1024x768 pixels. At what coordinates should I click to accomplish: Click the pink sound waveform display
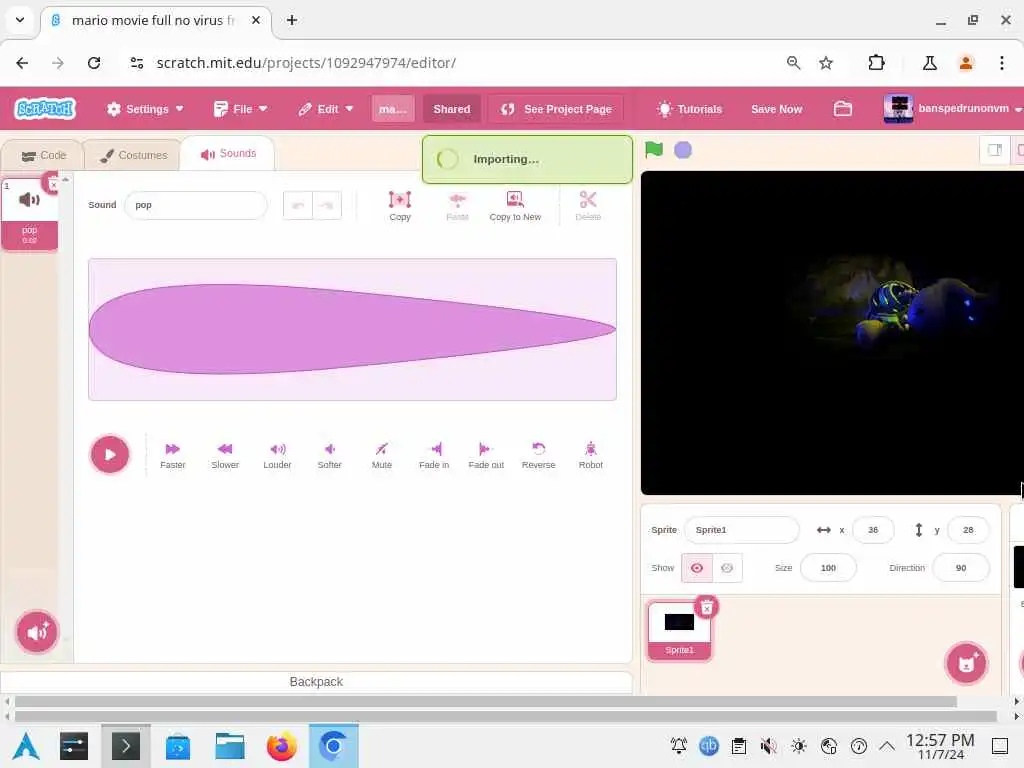click(353, 330)
